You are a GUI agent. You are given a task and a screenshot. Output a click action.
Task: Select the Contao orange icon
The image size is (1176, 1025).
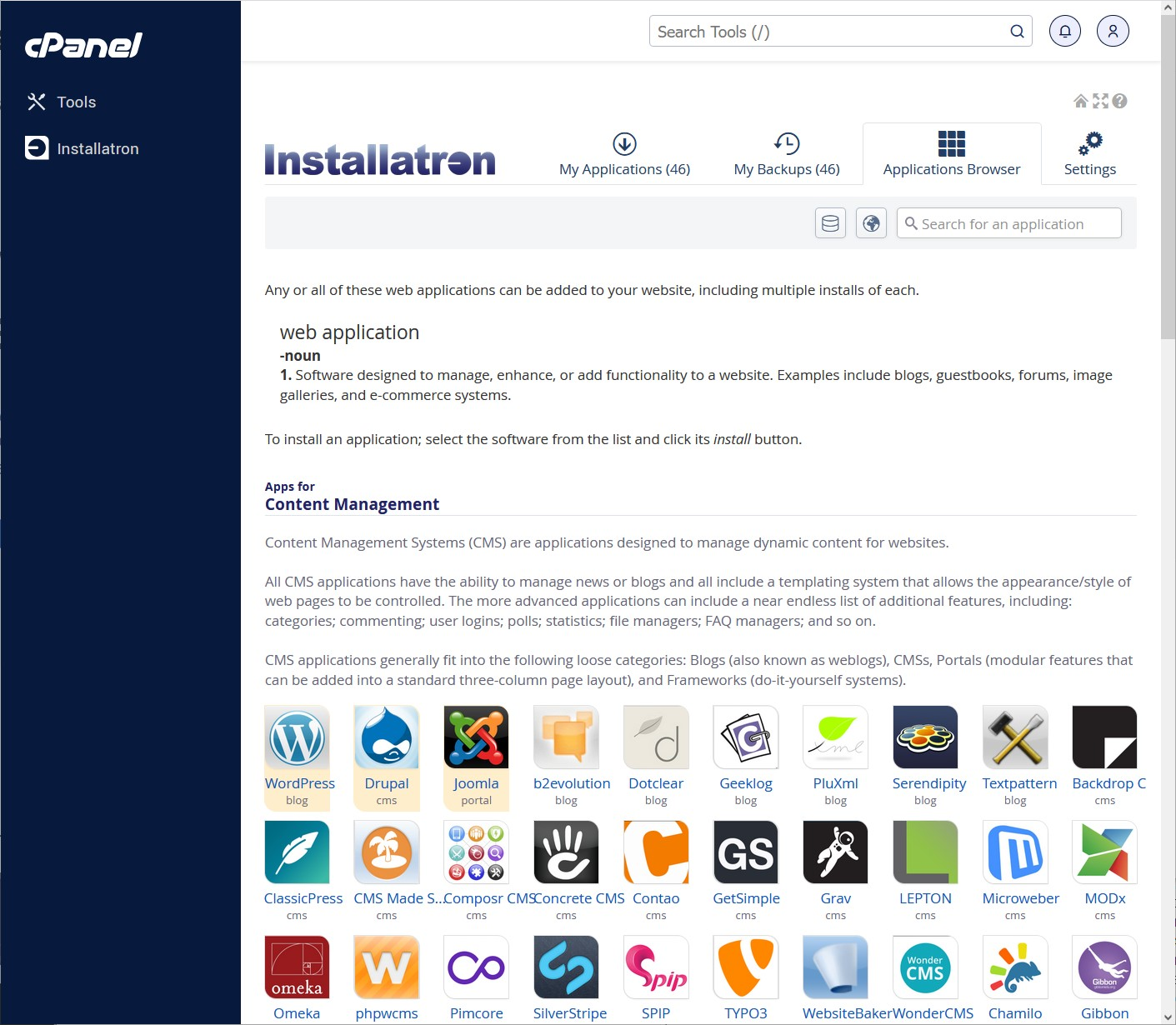tap(657, 852)
